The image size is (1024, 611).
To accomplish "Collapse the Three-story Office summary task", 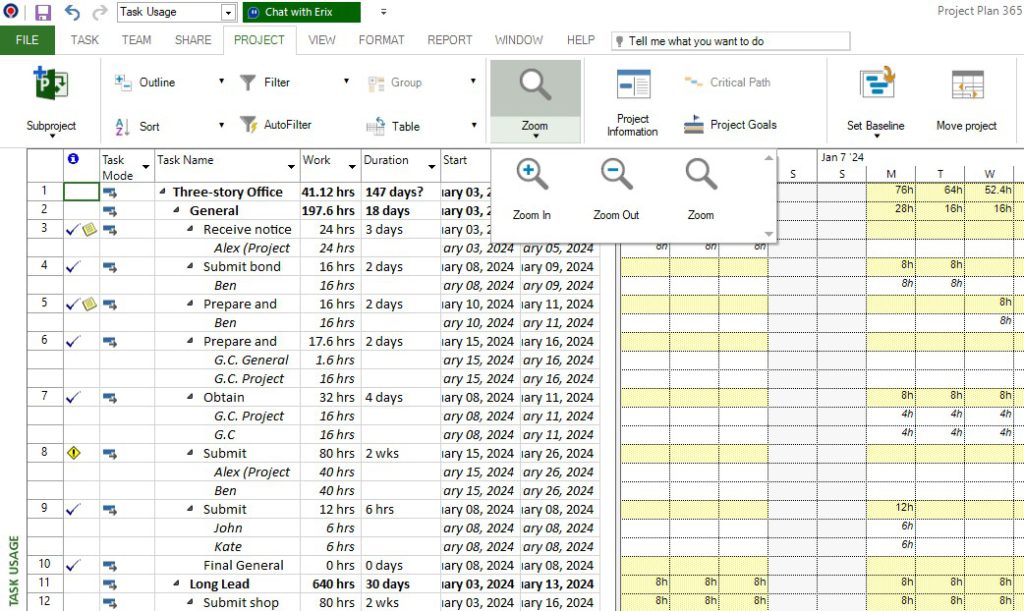I will [x=162, y=192].
